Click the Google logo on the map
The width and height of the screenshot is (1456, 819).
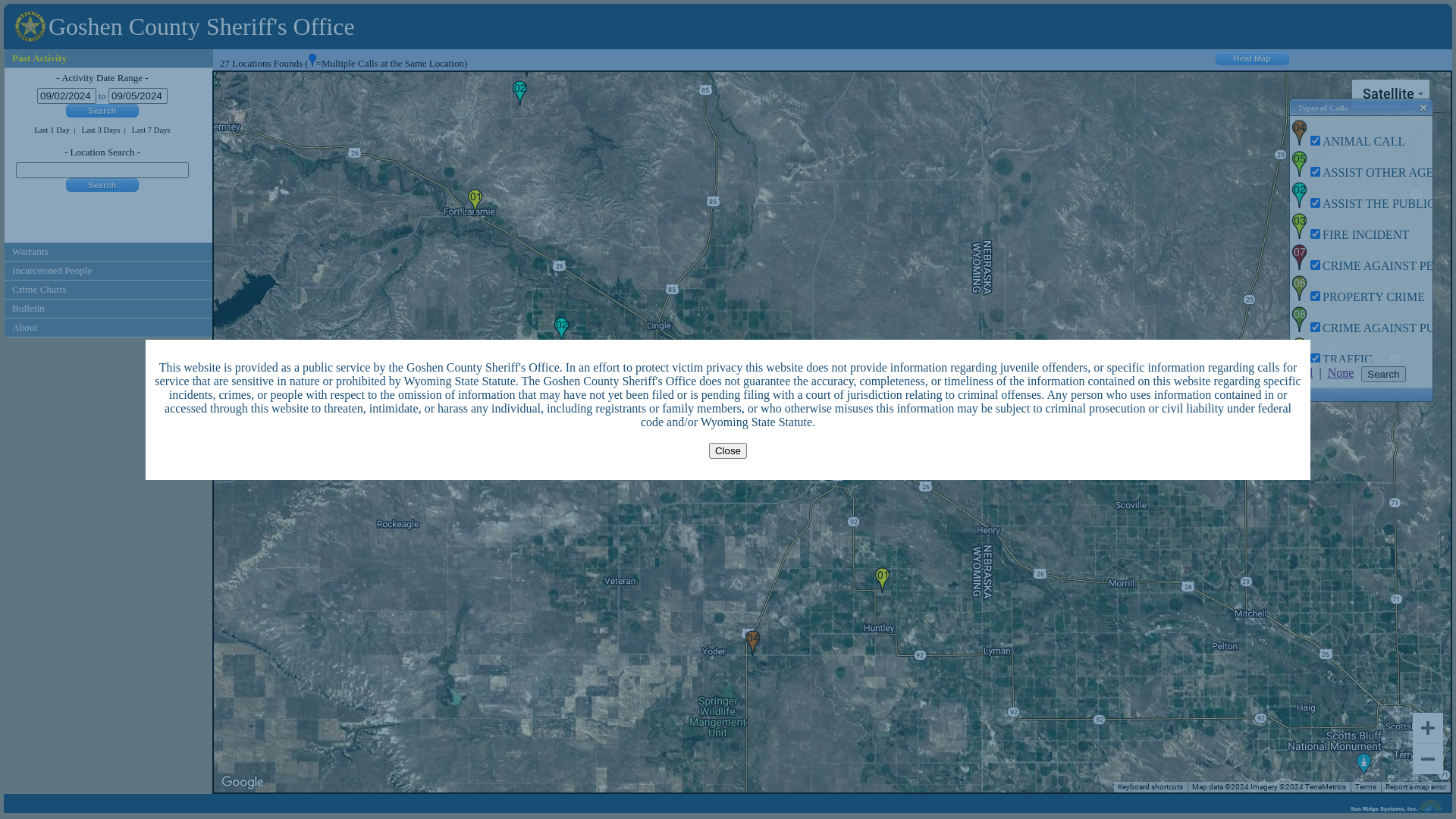(x=243, y=783)
